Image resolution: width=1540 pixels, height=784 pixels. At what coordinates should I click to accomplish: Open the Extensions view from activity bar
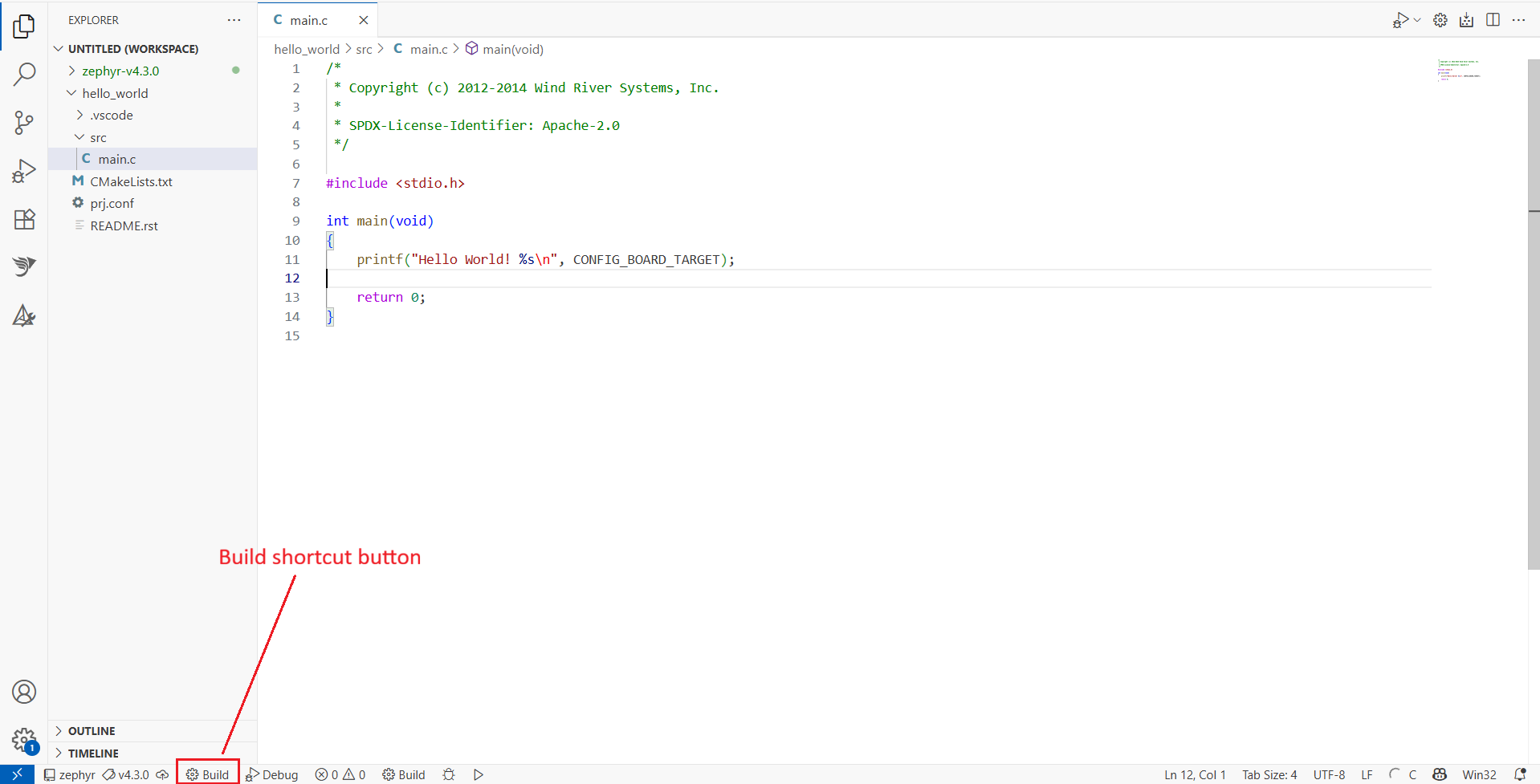pos(24,219)
